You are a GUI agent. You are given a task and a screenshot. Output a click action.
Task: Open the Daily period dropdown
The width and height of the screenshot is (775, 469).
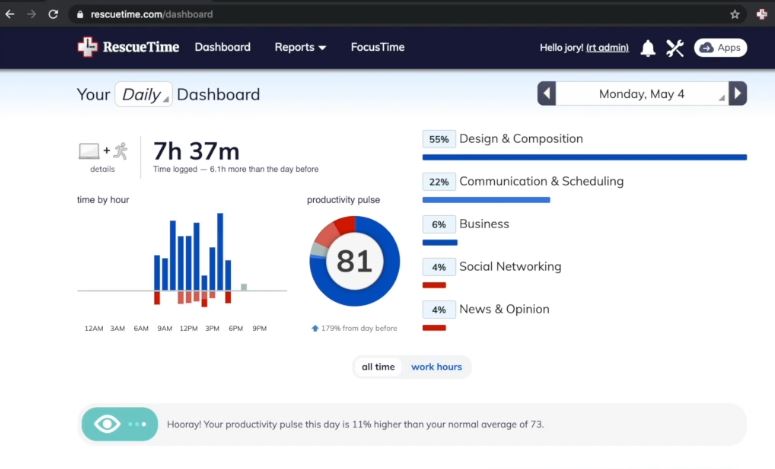(x=143, y=94)
